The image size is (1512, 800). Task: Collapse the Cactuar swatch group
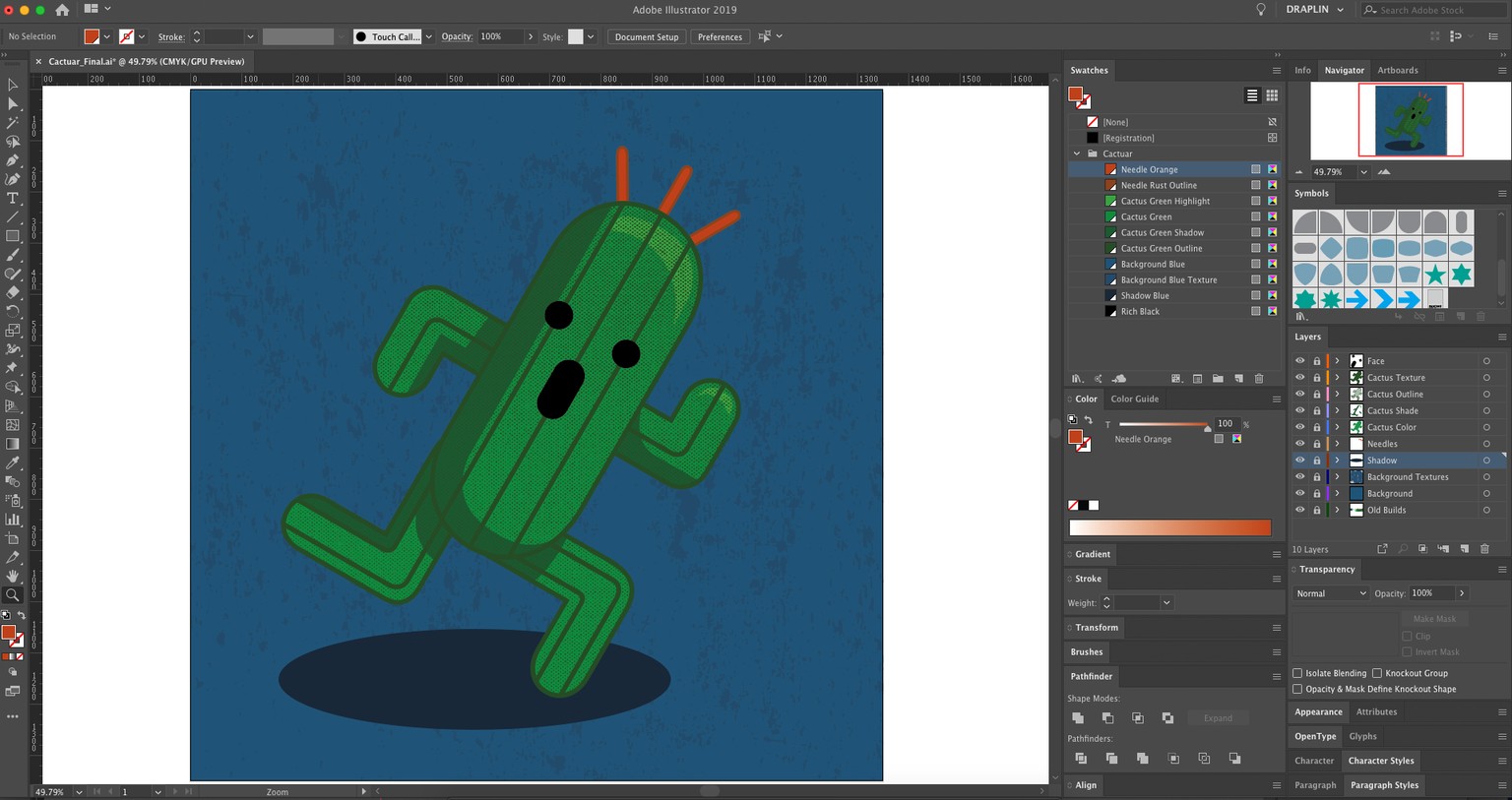coord(1077,154)
